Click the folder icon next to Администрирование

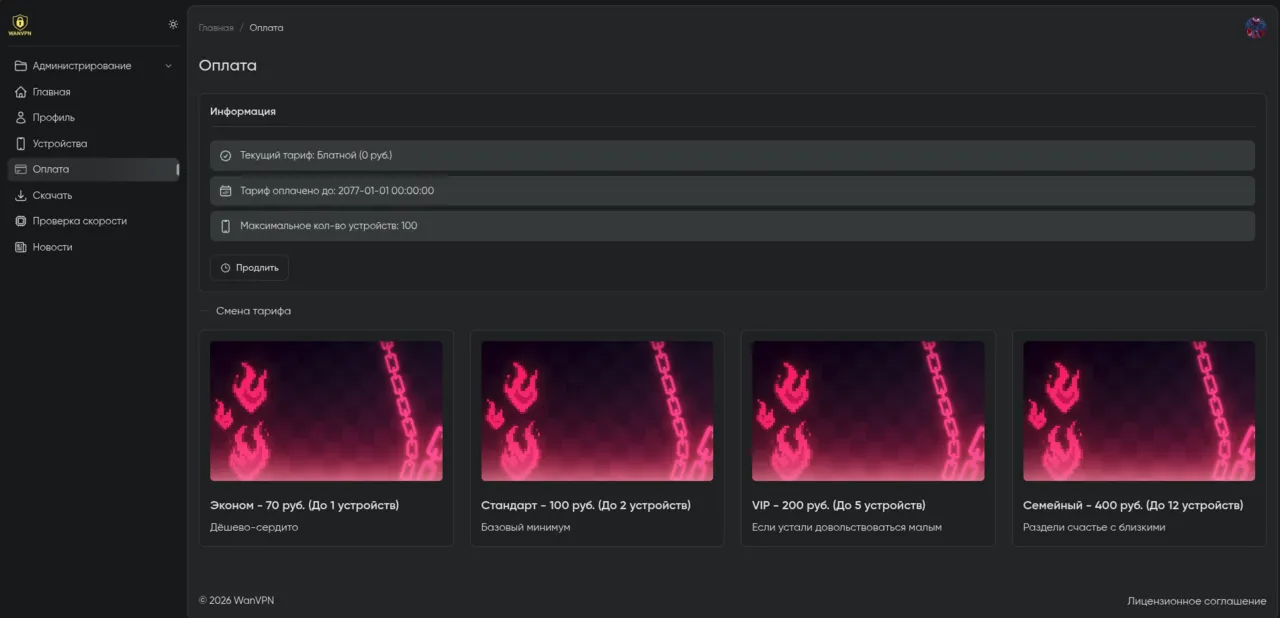coord(21,66)
